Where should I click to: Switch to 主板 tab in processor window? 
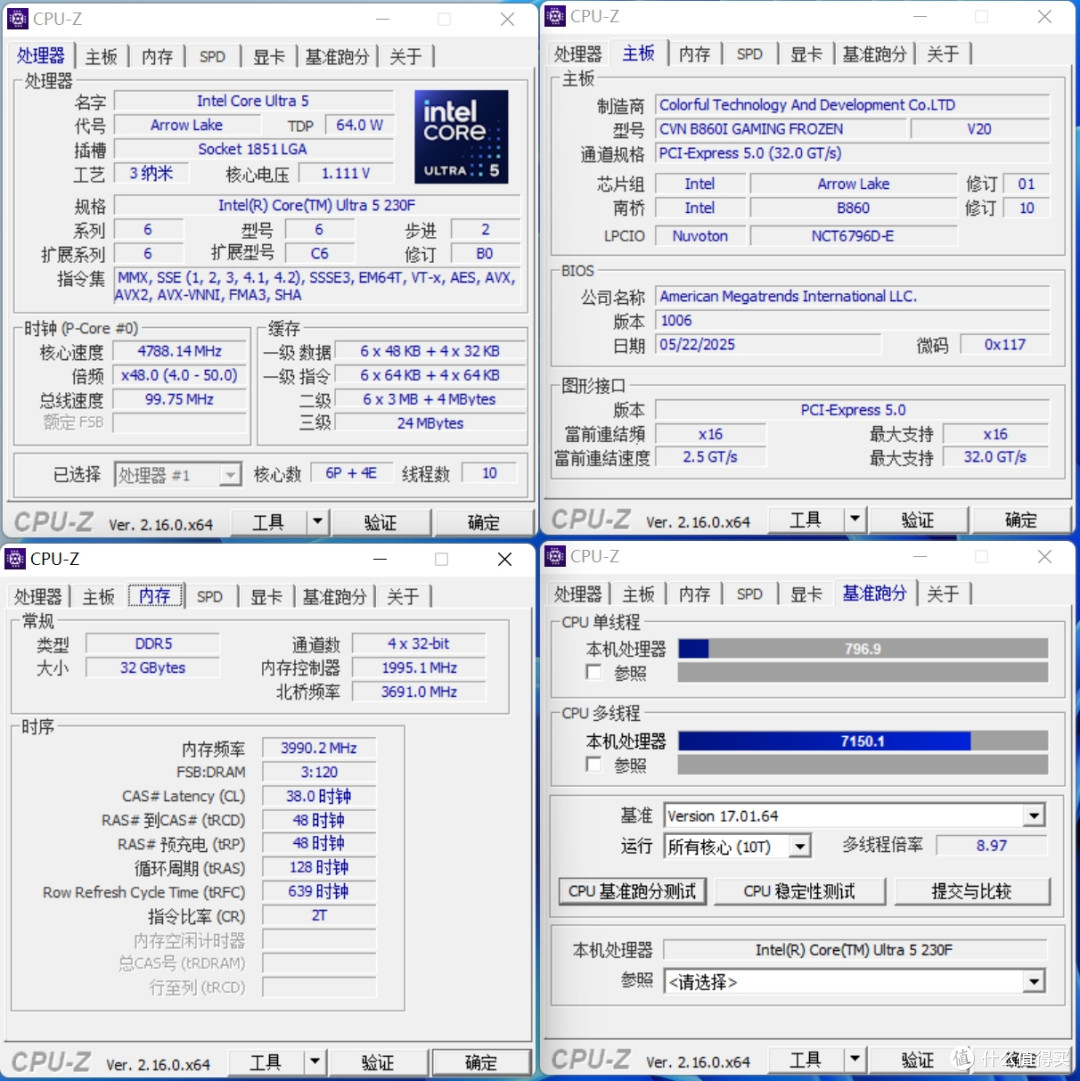(101, 57)
